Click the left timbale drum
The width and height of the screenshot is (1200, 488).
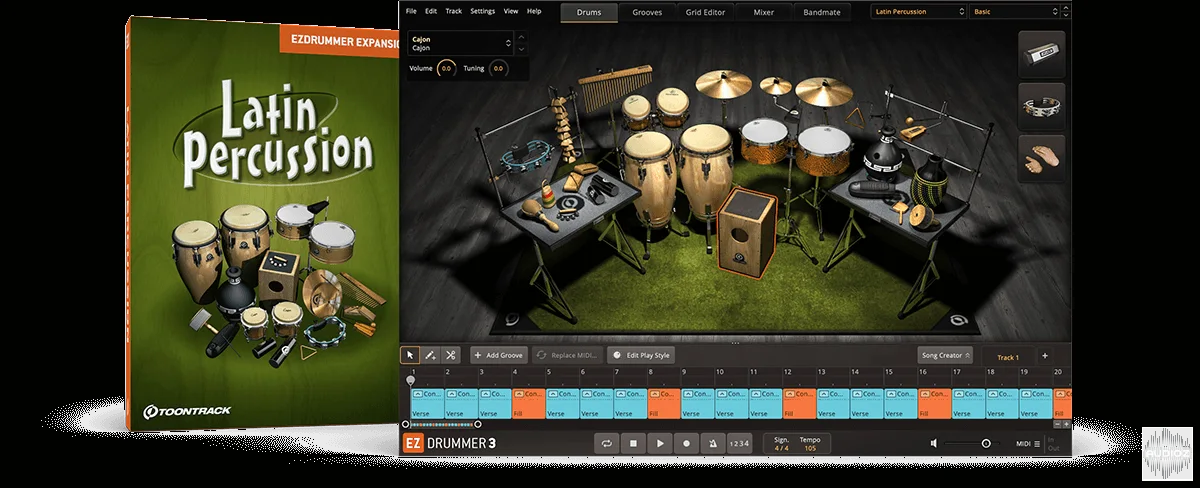(x=764, y=142)
